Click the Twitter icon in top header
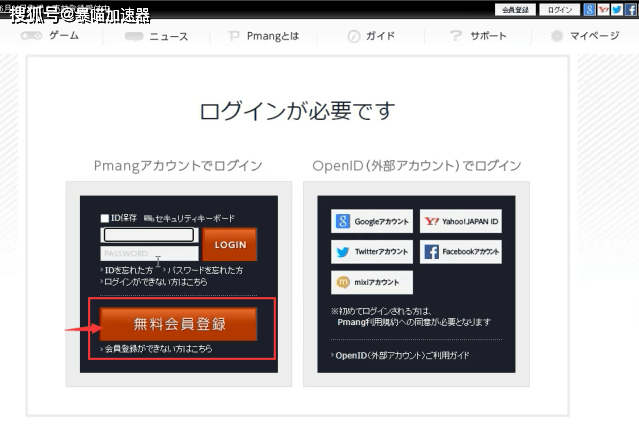 coord(617,9)
